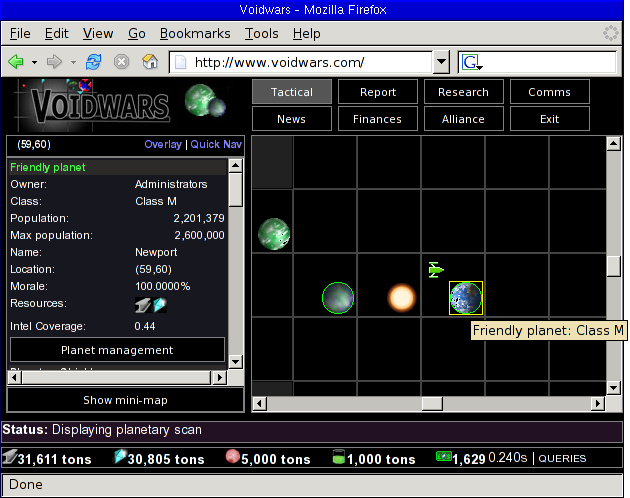
Task: Open the forward button history dropdown arrow
Action: point(73,62)
